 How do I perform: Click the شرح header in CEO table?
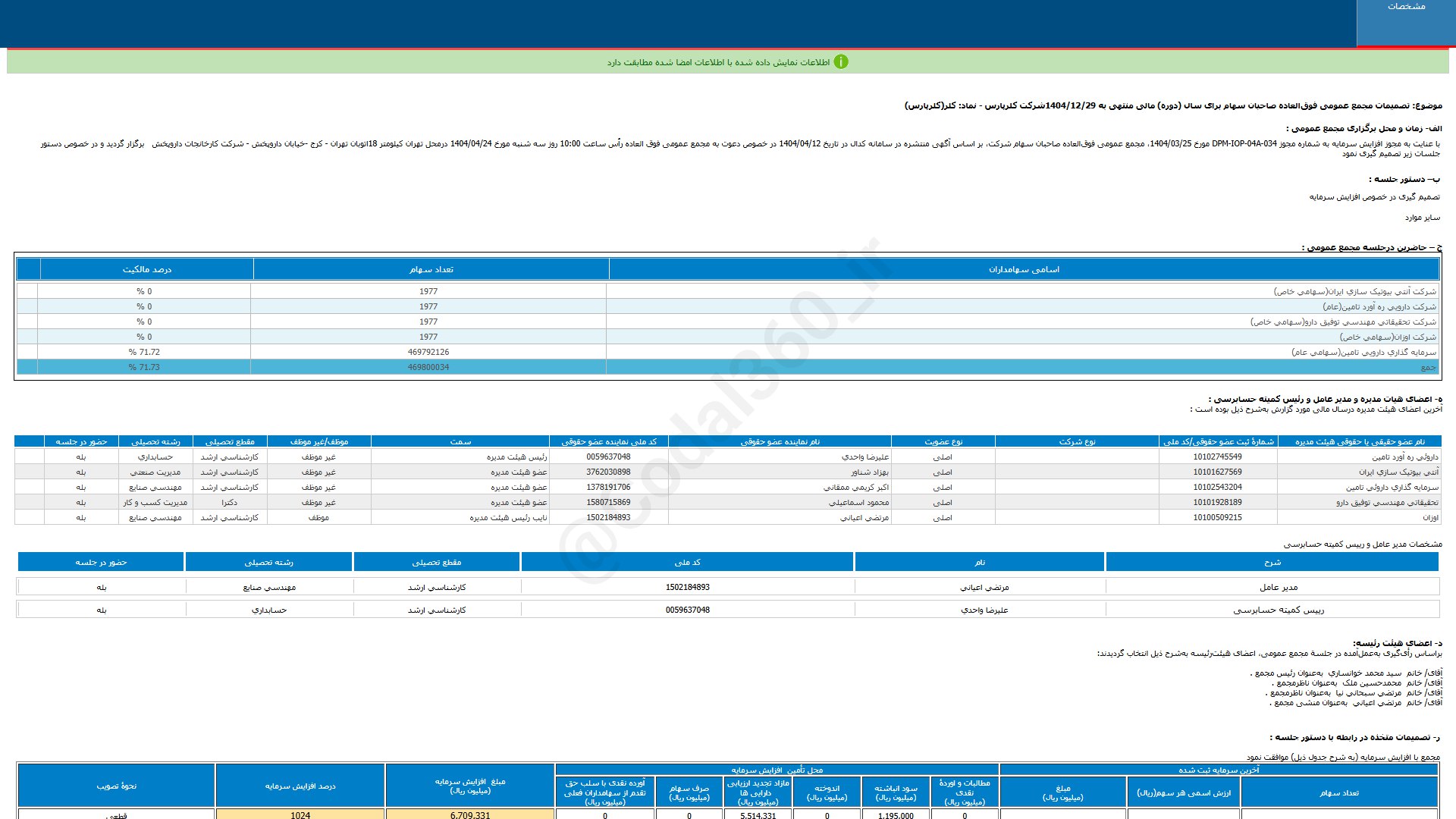tap(1272, 562)
